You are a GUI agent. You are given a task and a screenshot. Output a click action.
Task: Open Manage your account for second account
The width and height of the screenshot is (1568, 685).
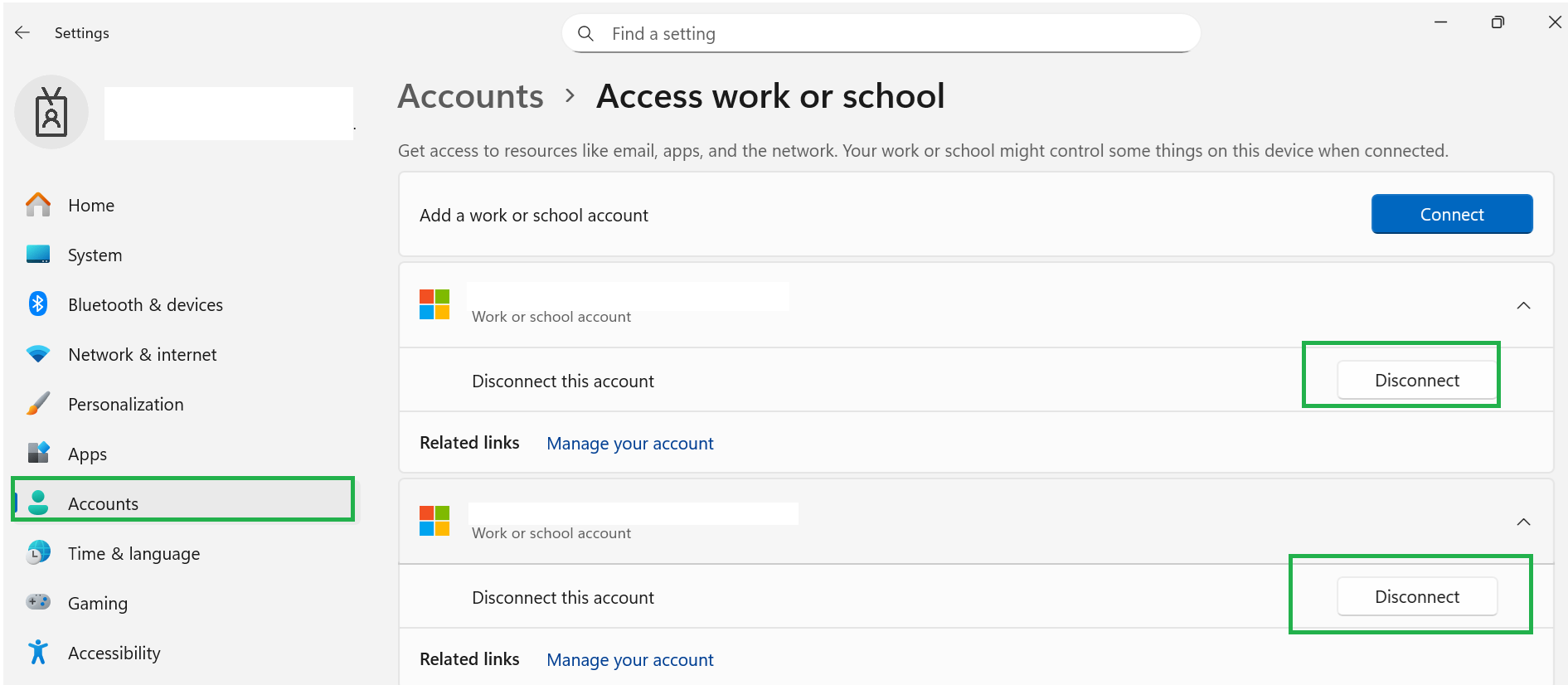click(x=630, y=659)
